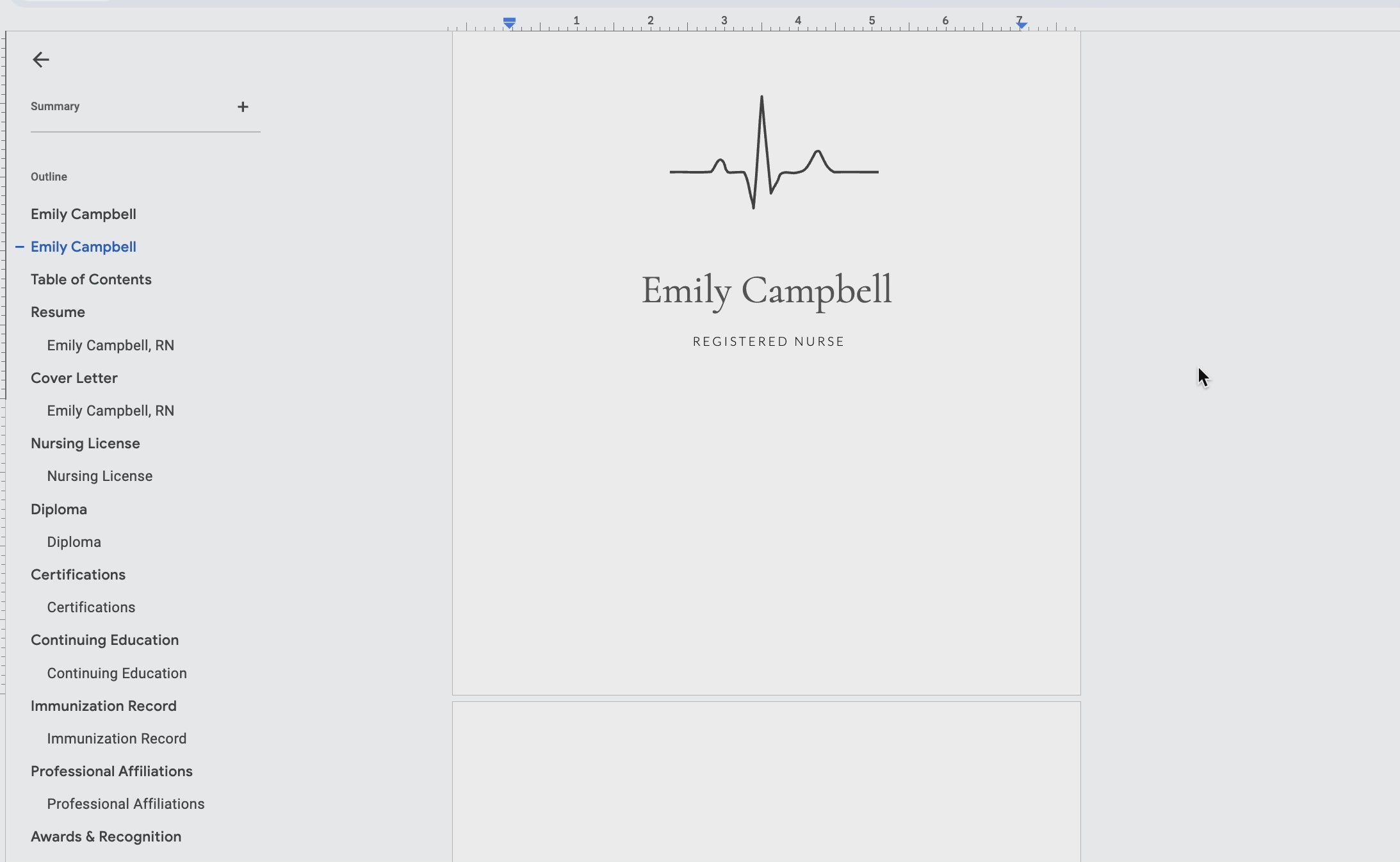Navigate to Resume section in outline
This screenshot has width=1400, height=862.
click(x=58, y=312)
